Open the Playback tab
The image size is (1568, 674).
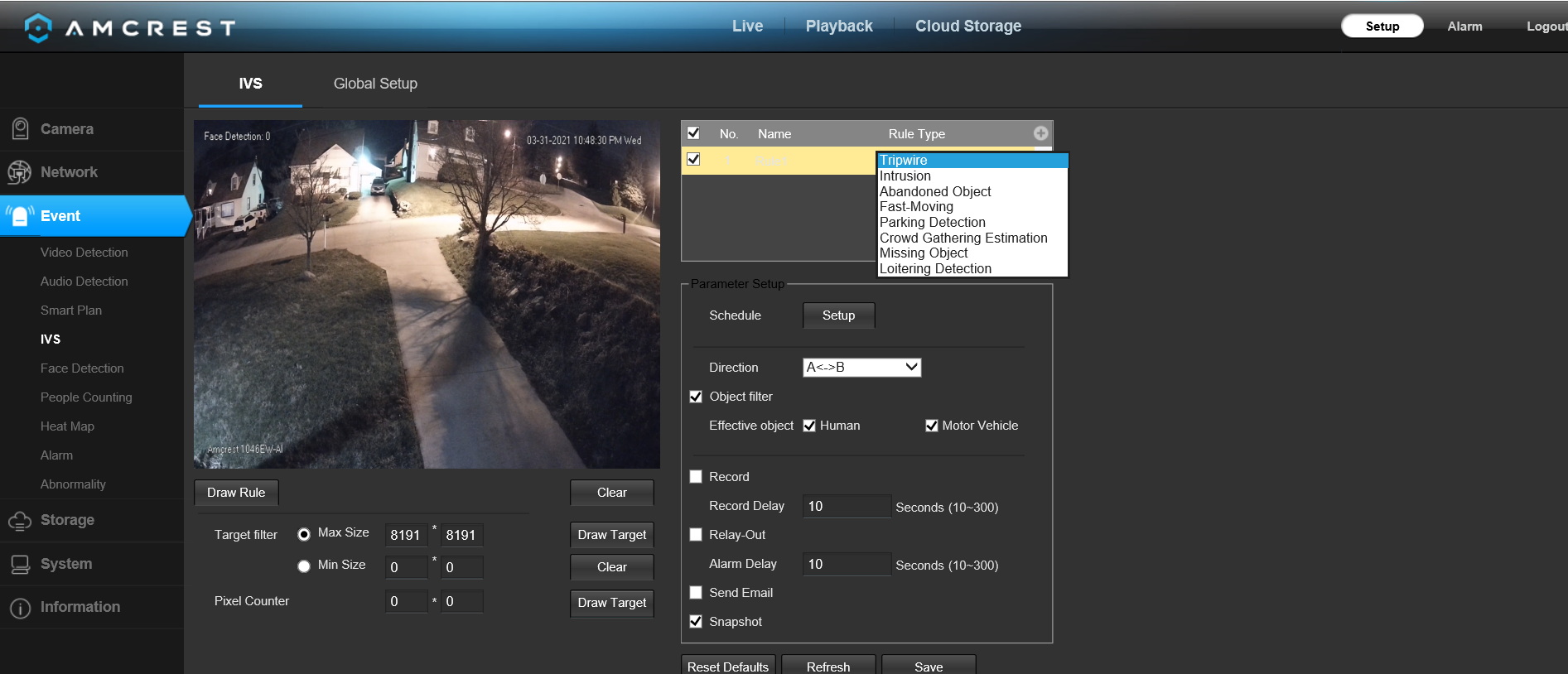839,26
